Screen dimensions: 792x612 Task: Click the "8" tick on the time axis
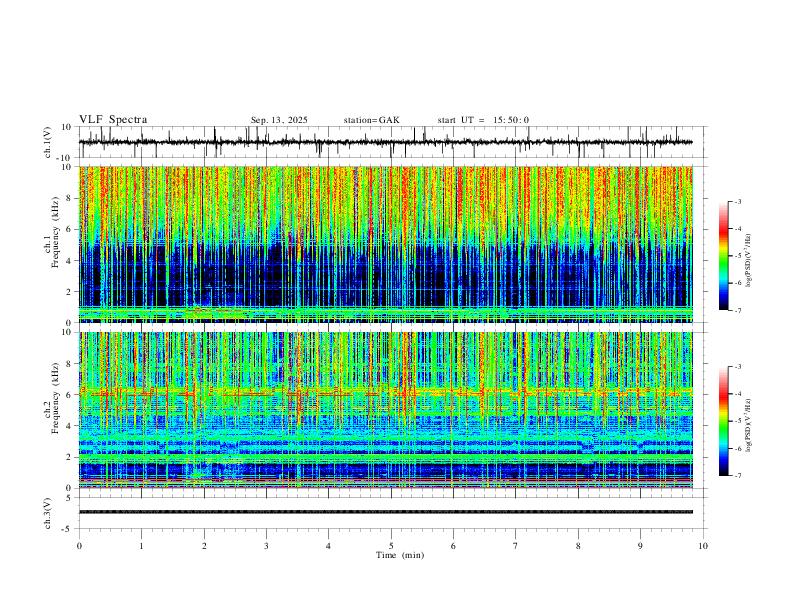click(578, 546)
